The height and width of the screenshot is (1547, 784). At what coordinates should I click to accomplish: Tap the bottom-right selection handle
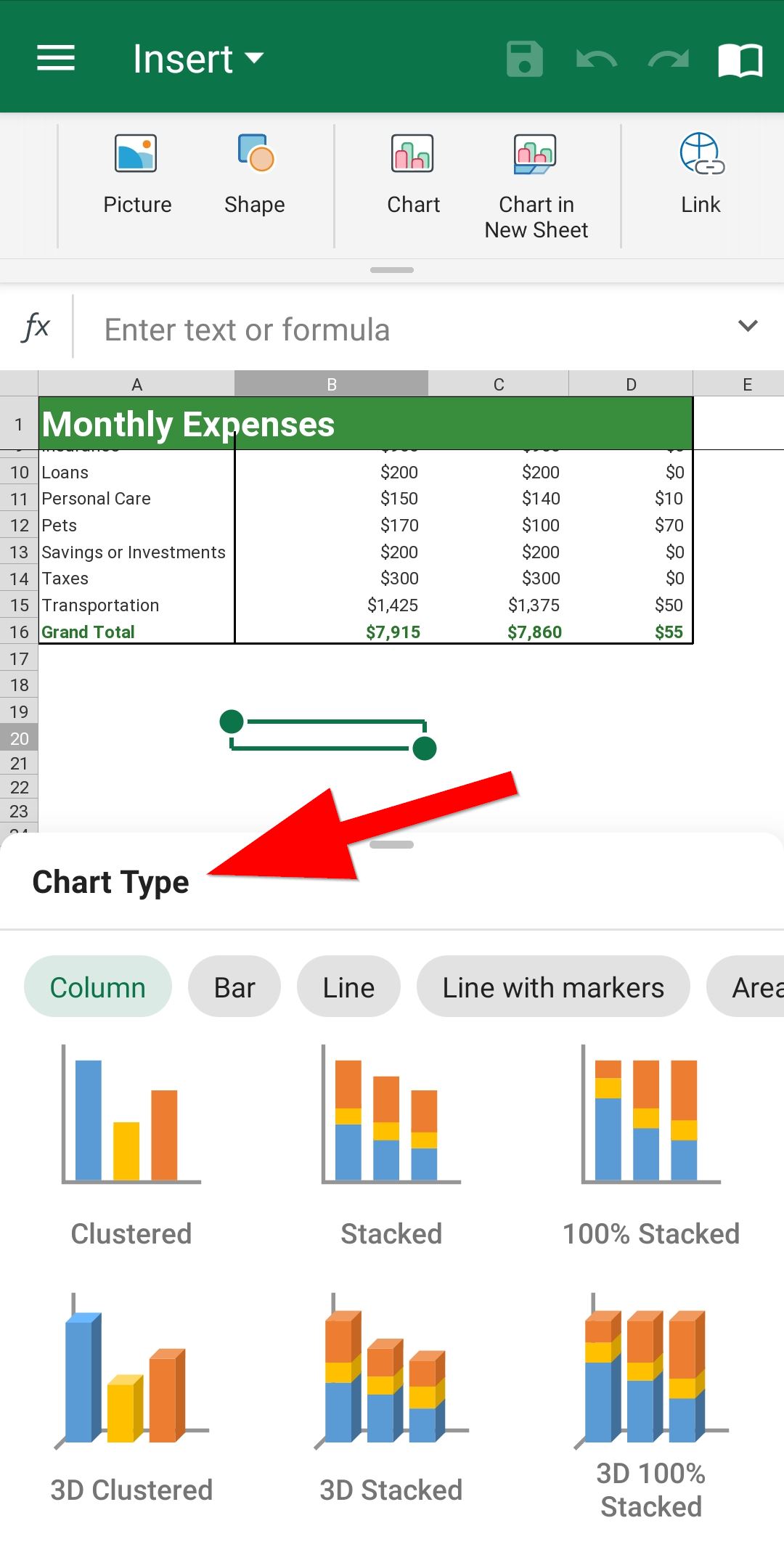pyautogui.click(x=424, y=748)
